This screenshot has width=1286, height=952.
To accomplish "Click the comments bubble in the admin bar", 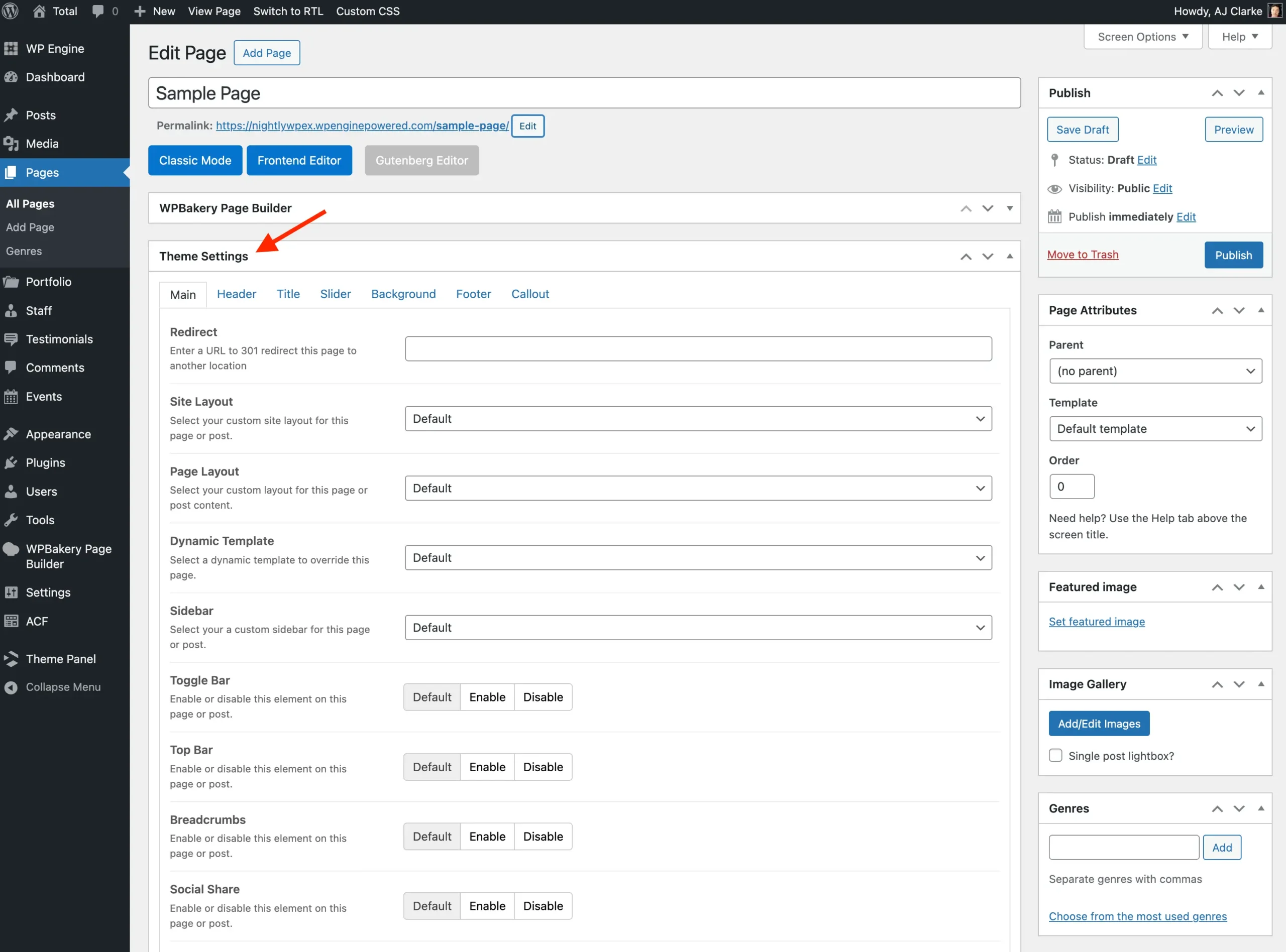I will [x=98, y=11].
